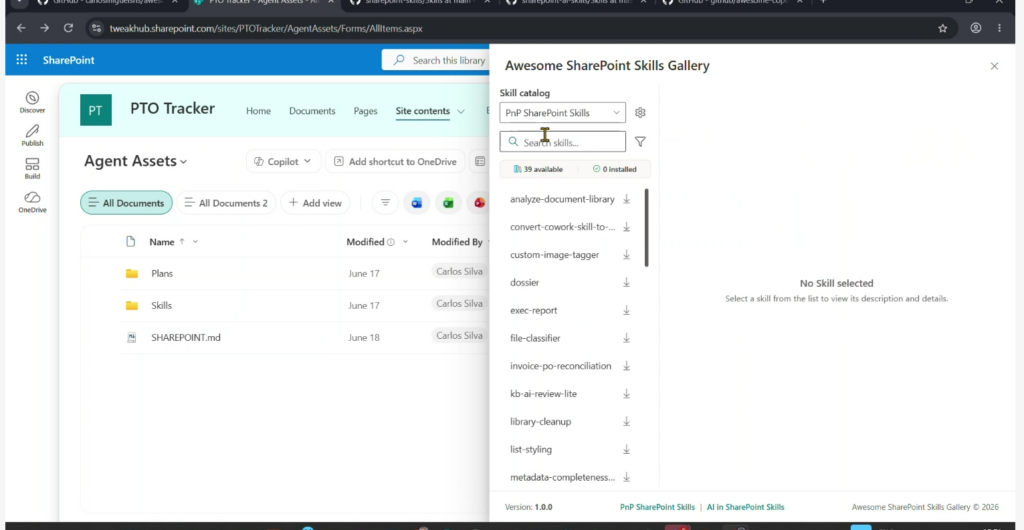This screenshot has width=1024, height=530.
Task: Click Carlos Silva in the Plans row
Action: pyautogui.click(x=459, y=272)
